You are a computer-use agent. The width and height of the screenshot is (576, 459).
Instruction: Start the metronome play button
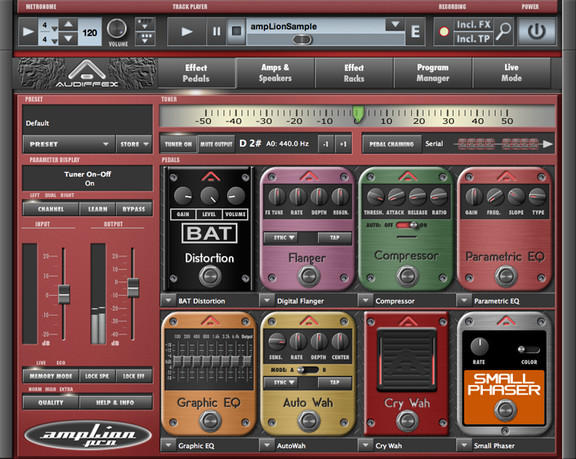click(28, 32)
